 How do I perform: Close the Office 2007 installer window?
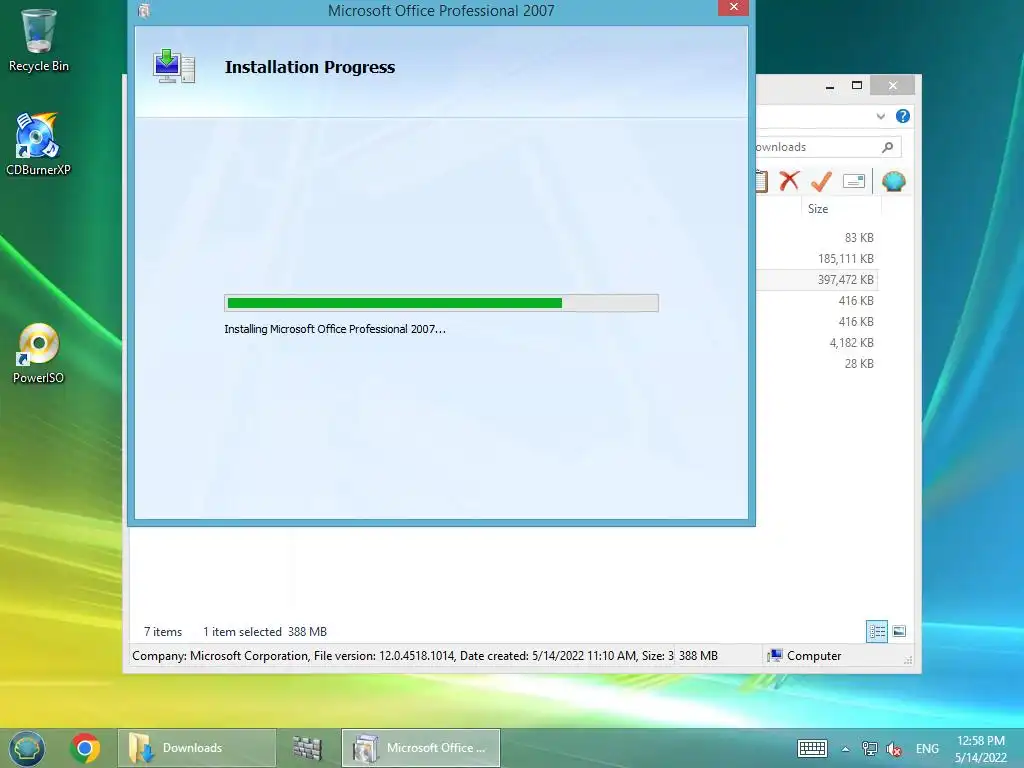pyautogui.click(x=733, y=7)
